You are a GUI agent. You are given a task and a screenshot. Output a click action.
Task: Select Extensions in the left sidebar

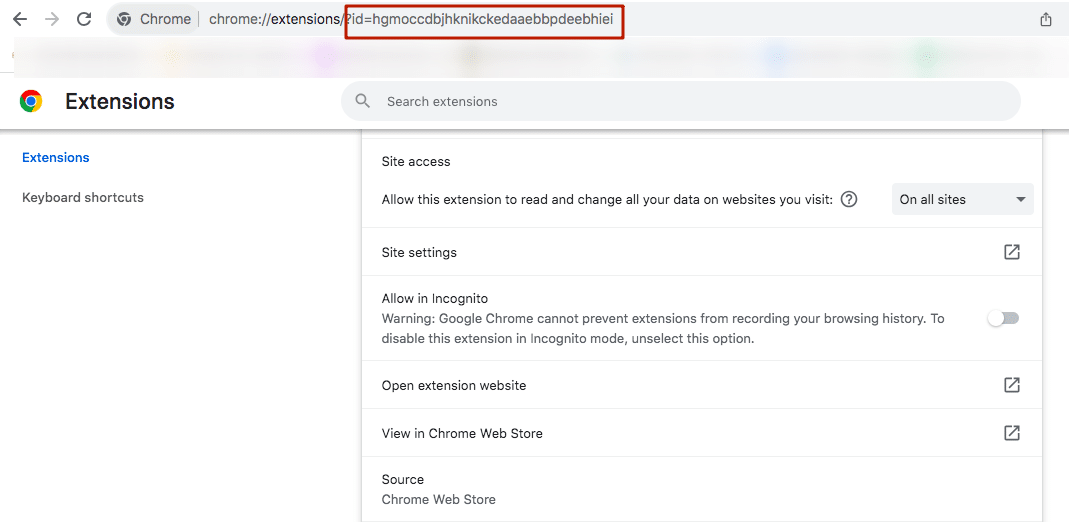click(x=56, y=158)
